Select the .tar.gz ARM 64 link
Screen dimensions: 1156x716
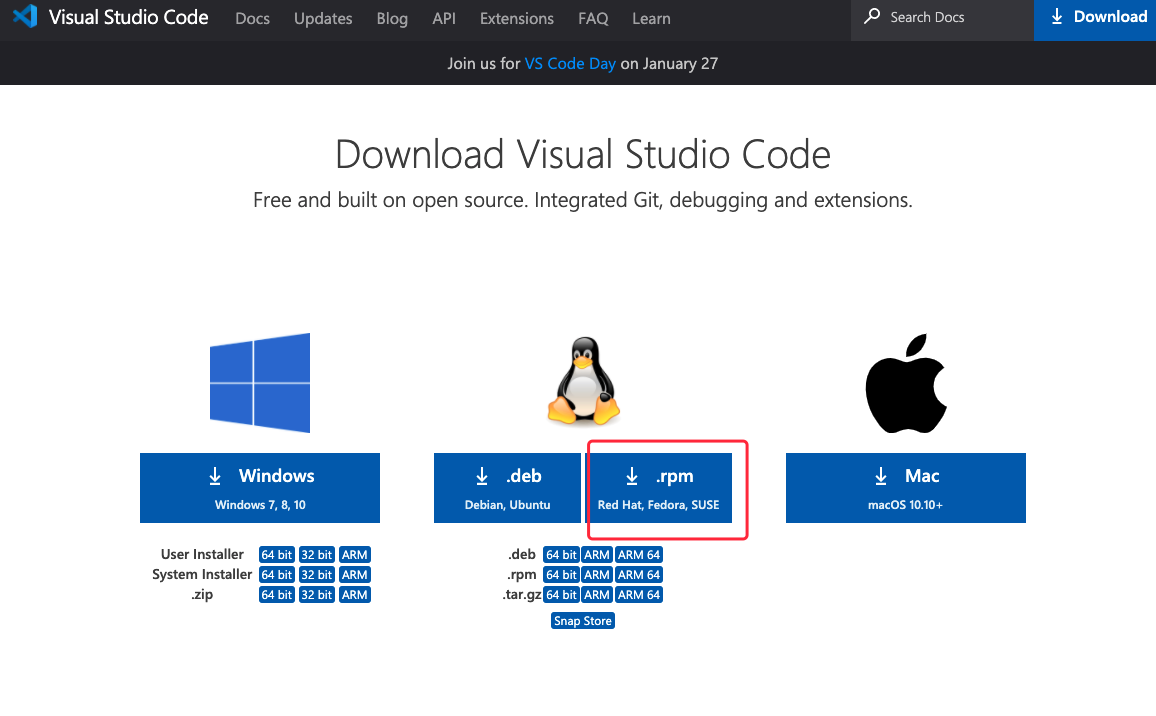coord(639,594)
